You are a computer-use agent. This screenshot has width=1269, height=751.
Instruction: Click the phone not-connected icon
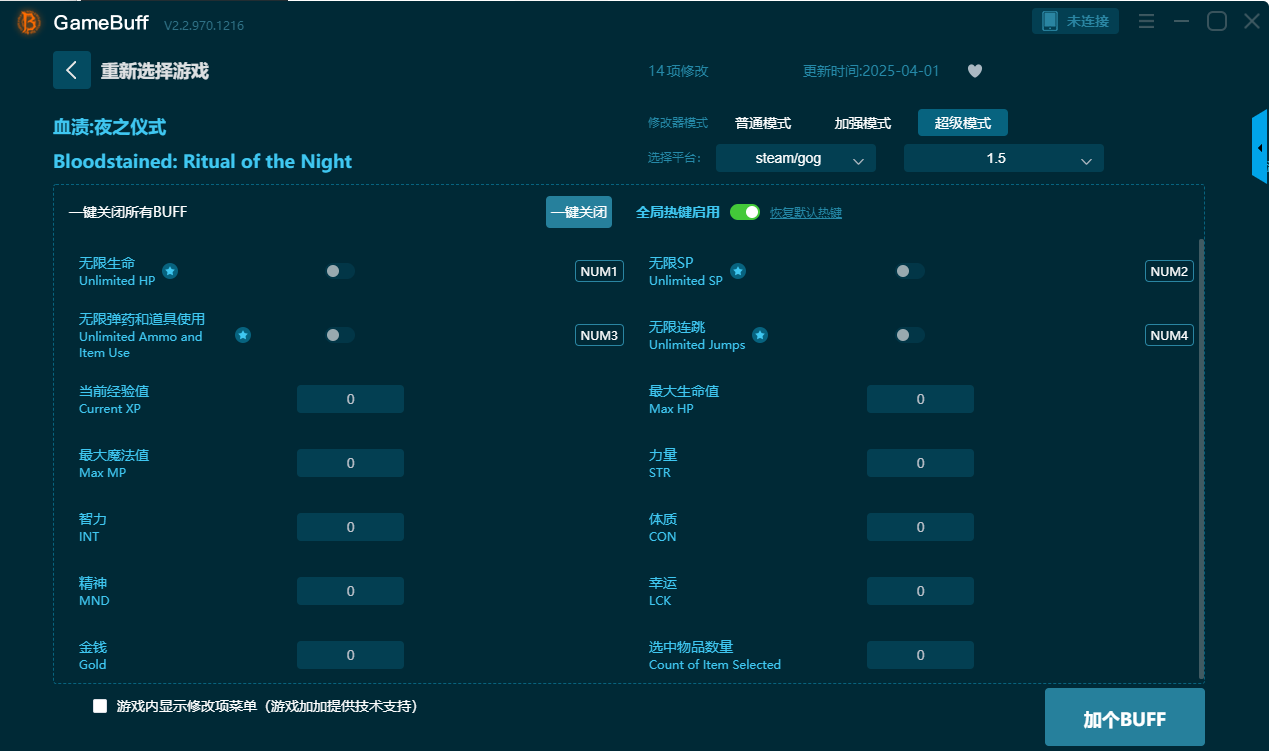[x=1049, y=21]
